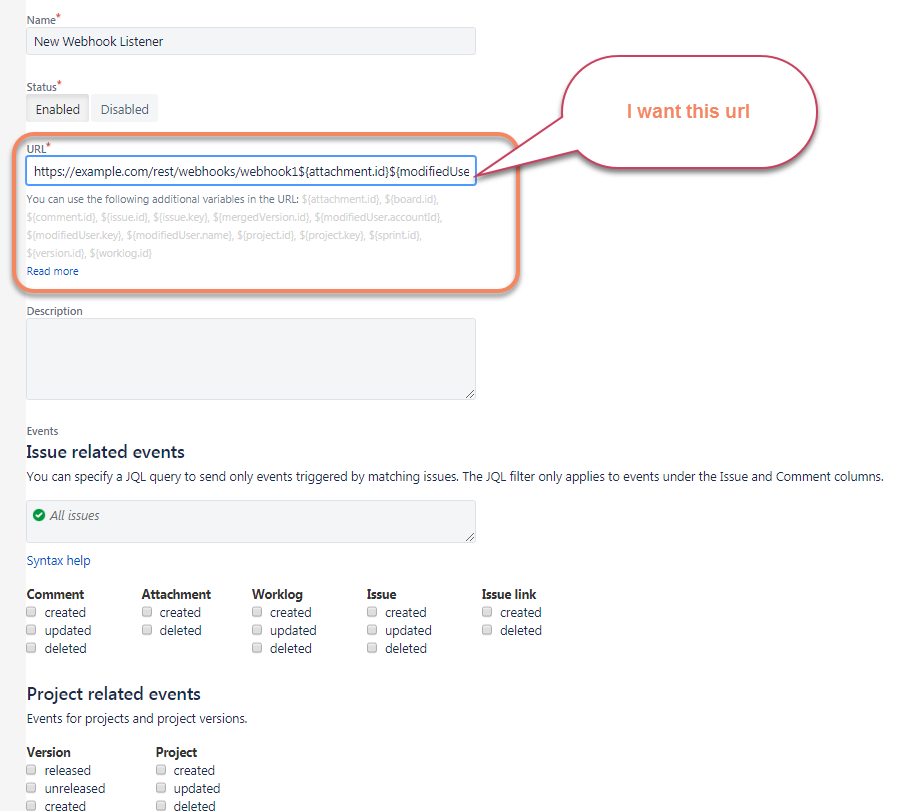
Task: Enable the Version released event
Action: [x=31, y=770]
